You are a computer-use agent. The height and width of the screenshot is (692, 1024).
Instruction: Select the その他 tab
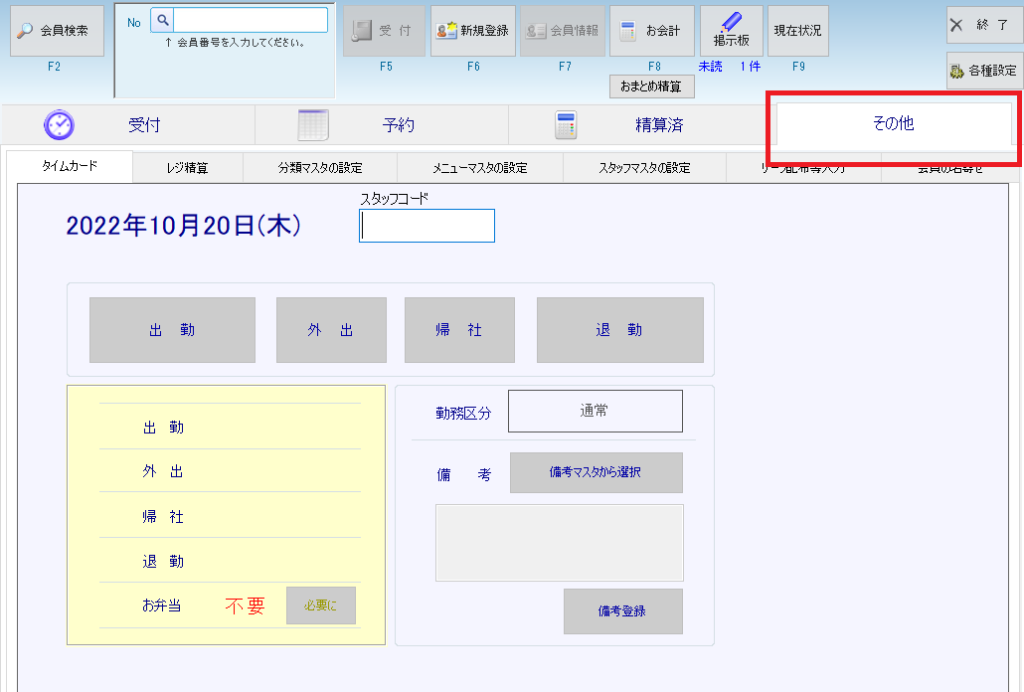click(x=893, y=125)
